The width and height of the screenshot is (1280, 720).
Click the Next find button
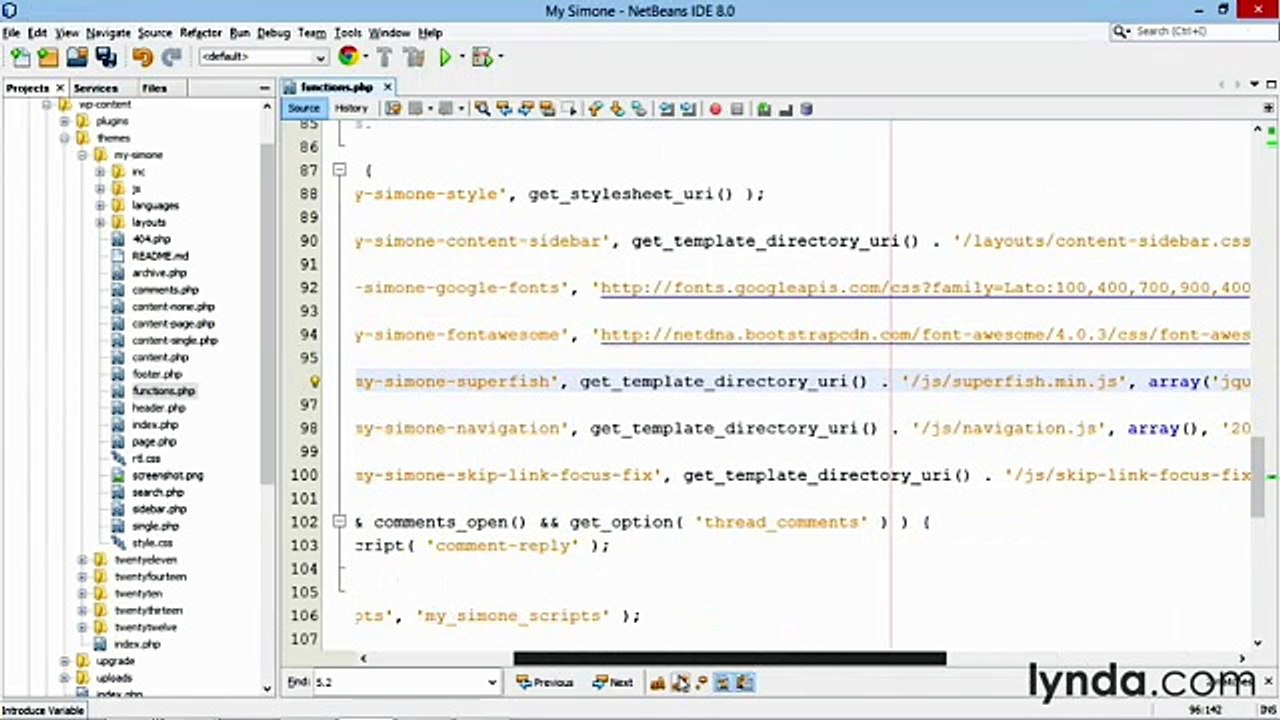pos(612,683)
